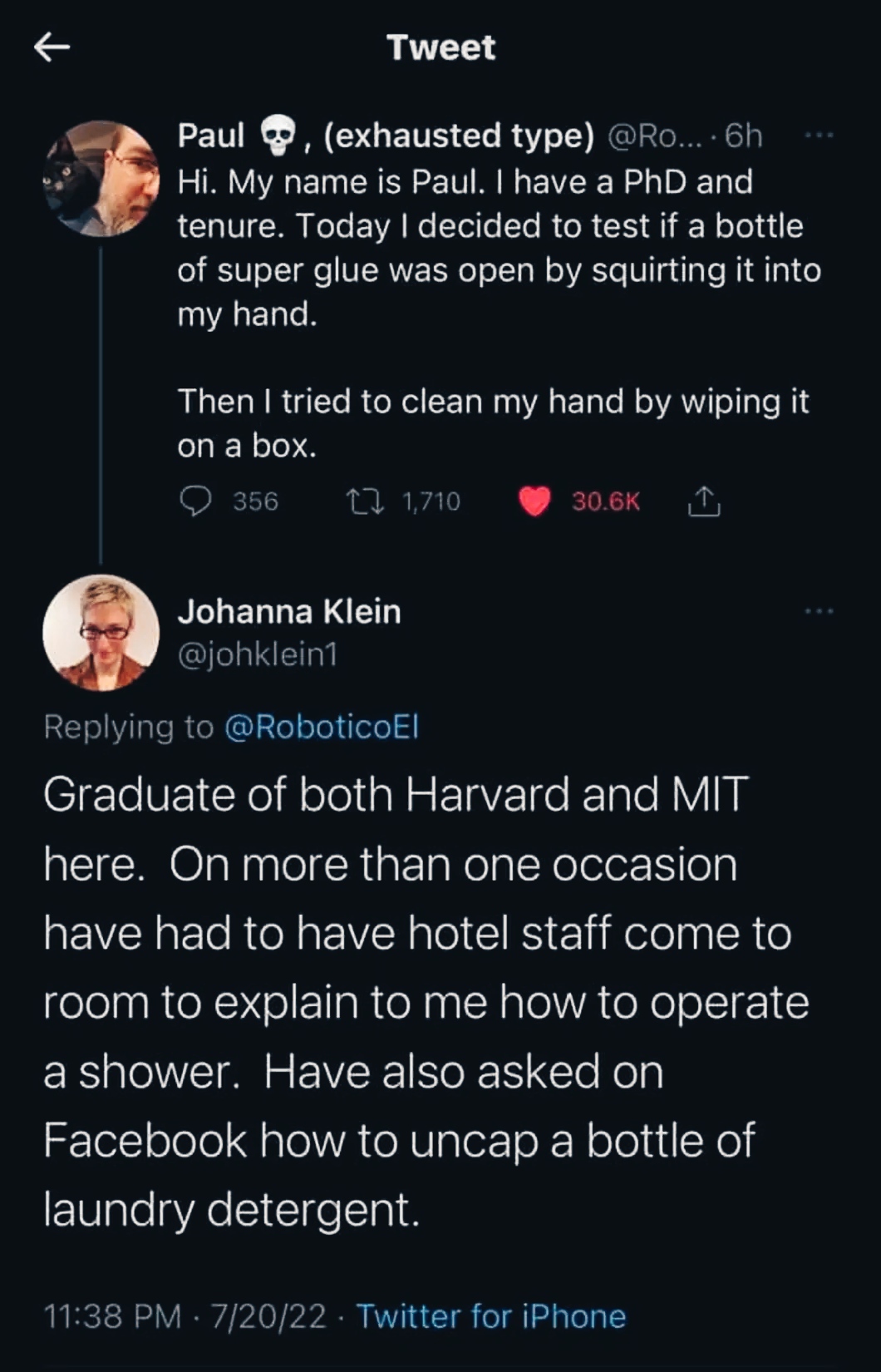The height and width of the screenshot is (1372, 881).
Task: View Johanna Klein's profile picture
Action: [x=101, y=633]
